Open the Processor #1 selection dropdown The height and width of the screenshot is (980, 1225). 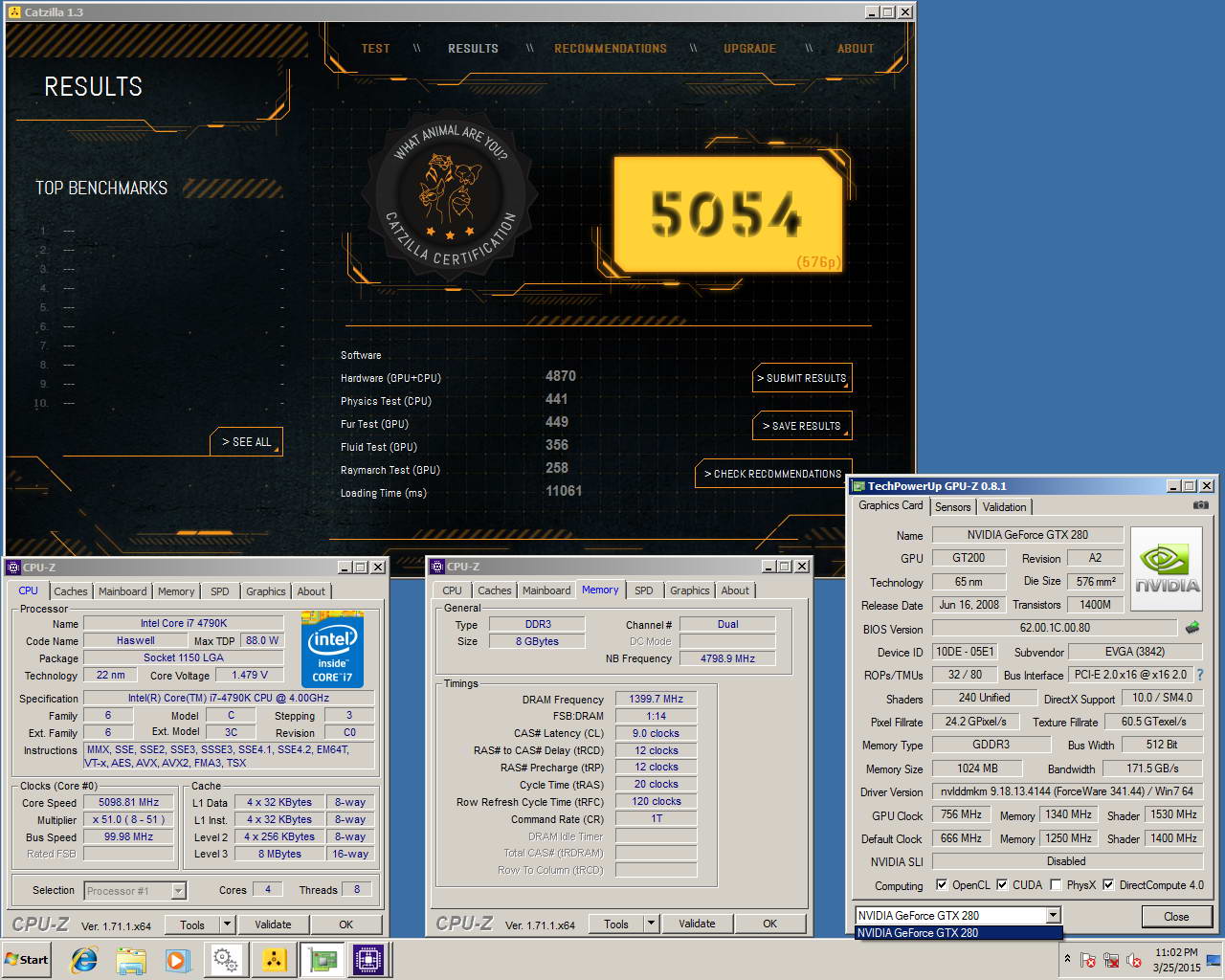[178, 891]
